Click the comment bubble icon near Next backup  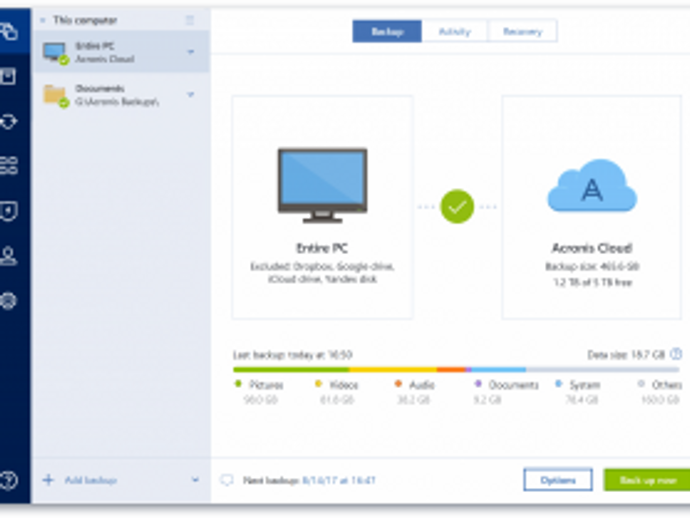click(x=227, y=480)
